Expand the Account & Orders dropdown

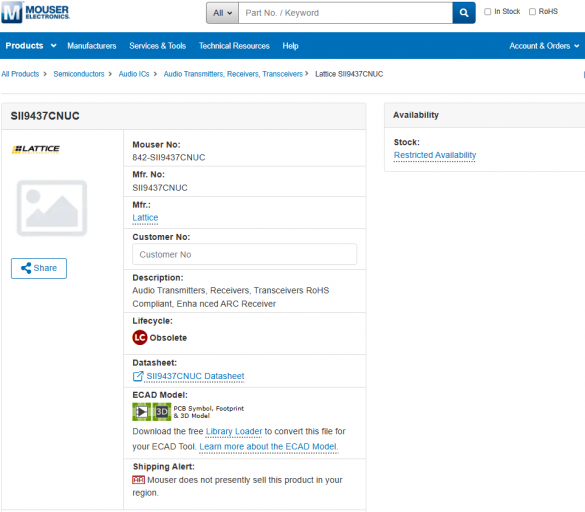pyautogui.click(x=544, y=46)
